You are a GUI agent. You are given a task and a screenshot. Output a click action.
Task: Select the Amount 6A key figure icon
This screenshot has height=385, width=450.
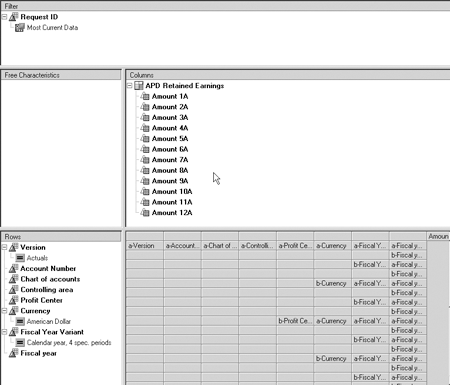(x=145, y=149)
